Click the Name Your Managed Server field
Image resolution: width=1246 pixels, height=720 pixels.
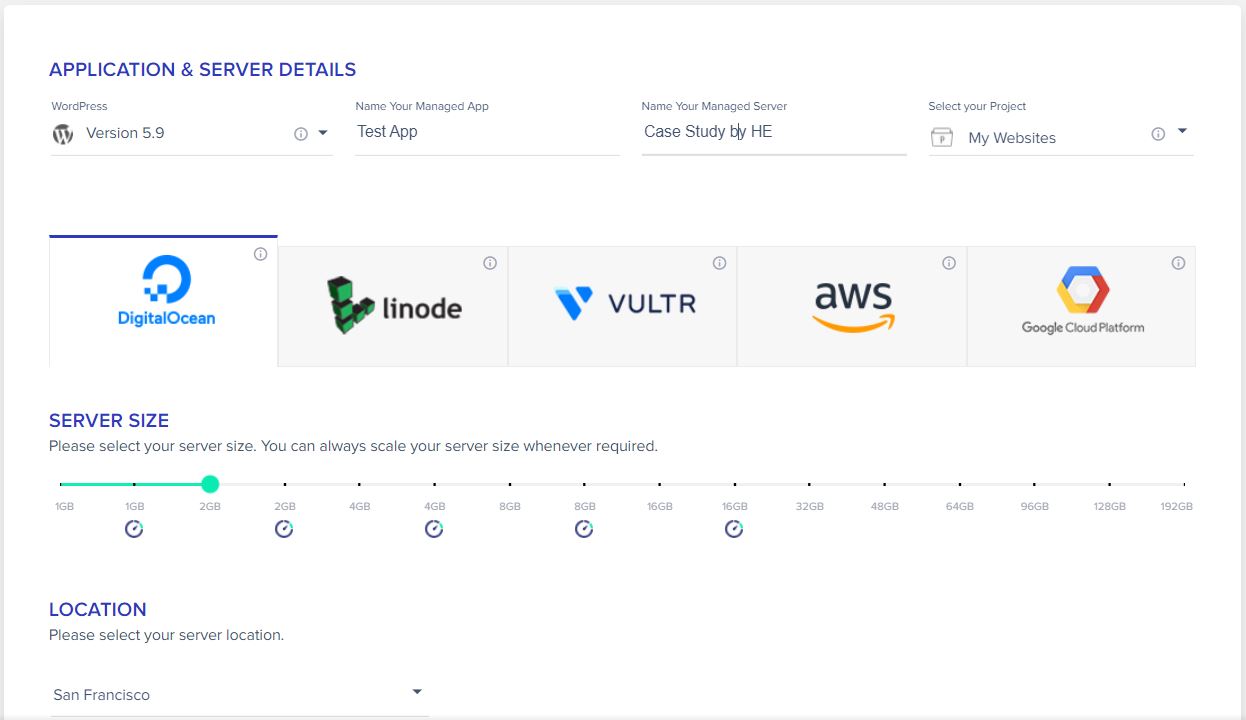click(774, 132)
